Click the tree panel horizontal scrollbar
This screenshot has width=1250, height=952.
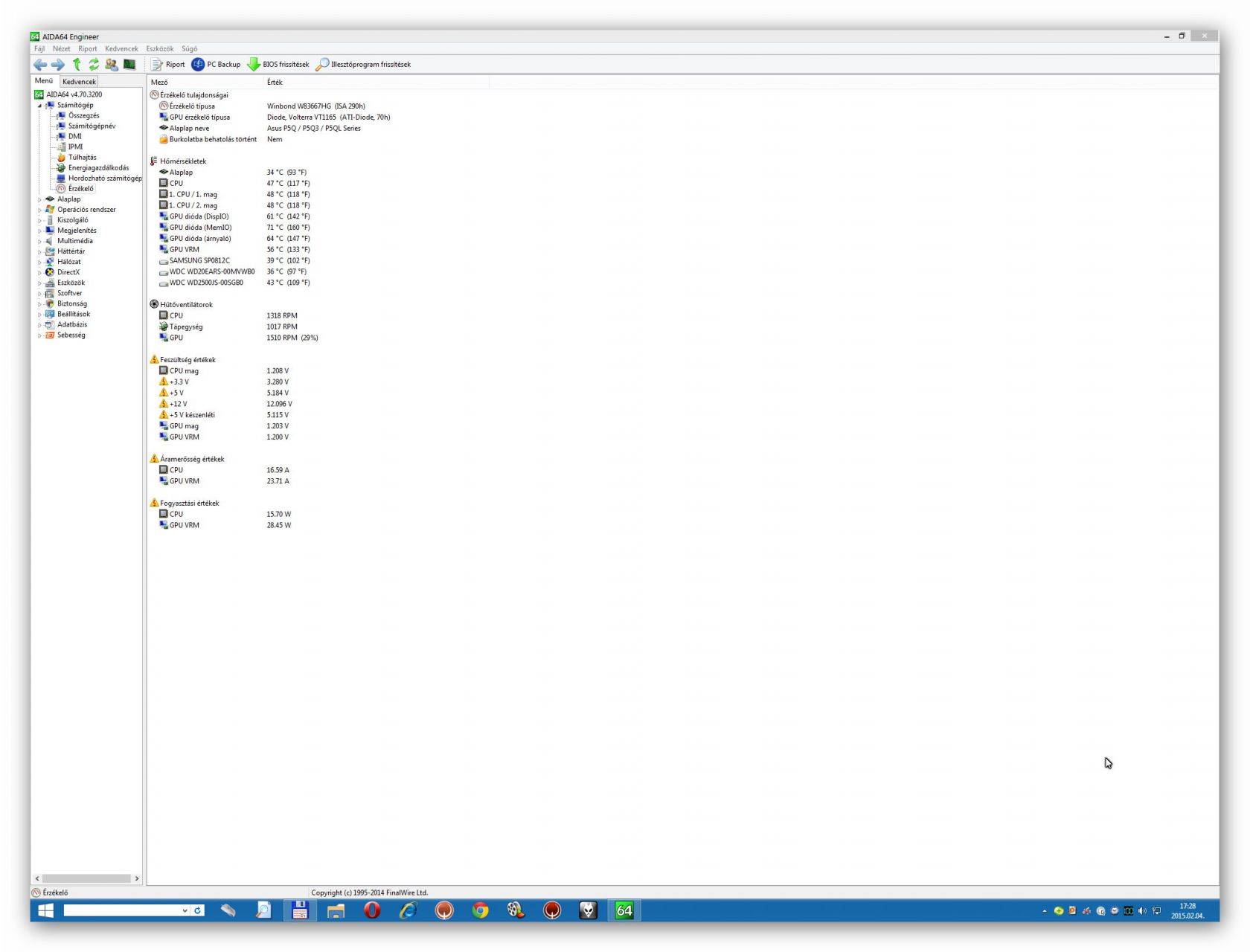[86, 878]
